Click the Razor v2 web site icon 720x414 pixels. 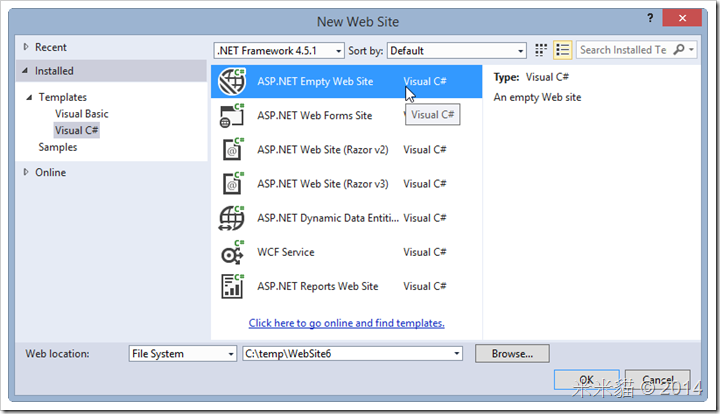(233, 150)
